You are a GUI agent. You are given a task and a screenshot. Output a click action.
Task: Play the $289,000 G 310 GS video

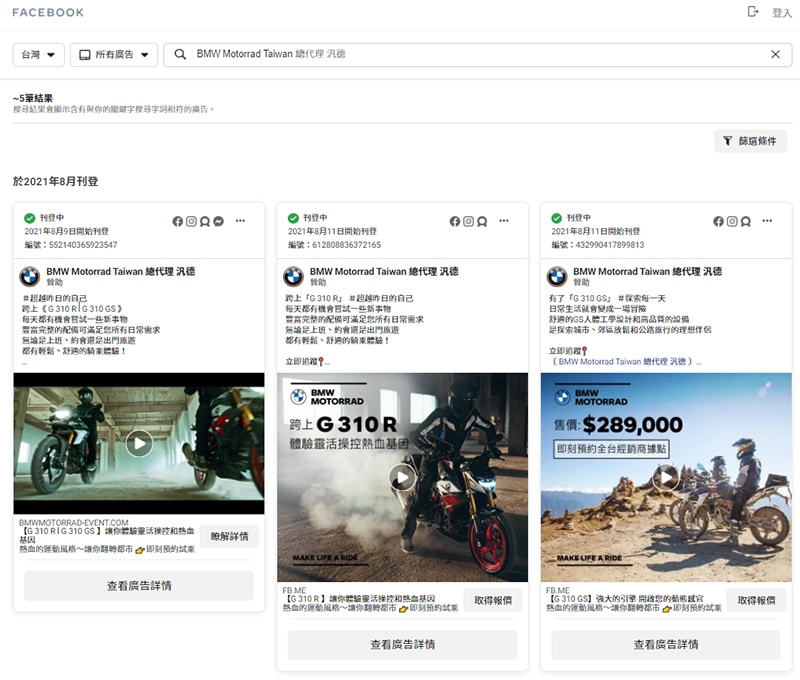tap(666, 477)
